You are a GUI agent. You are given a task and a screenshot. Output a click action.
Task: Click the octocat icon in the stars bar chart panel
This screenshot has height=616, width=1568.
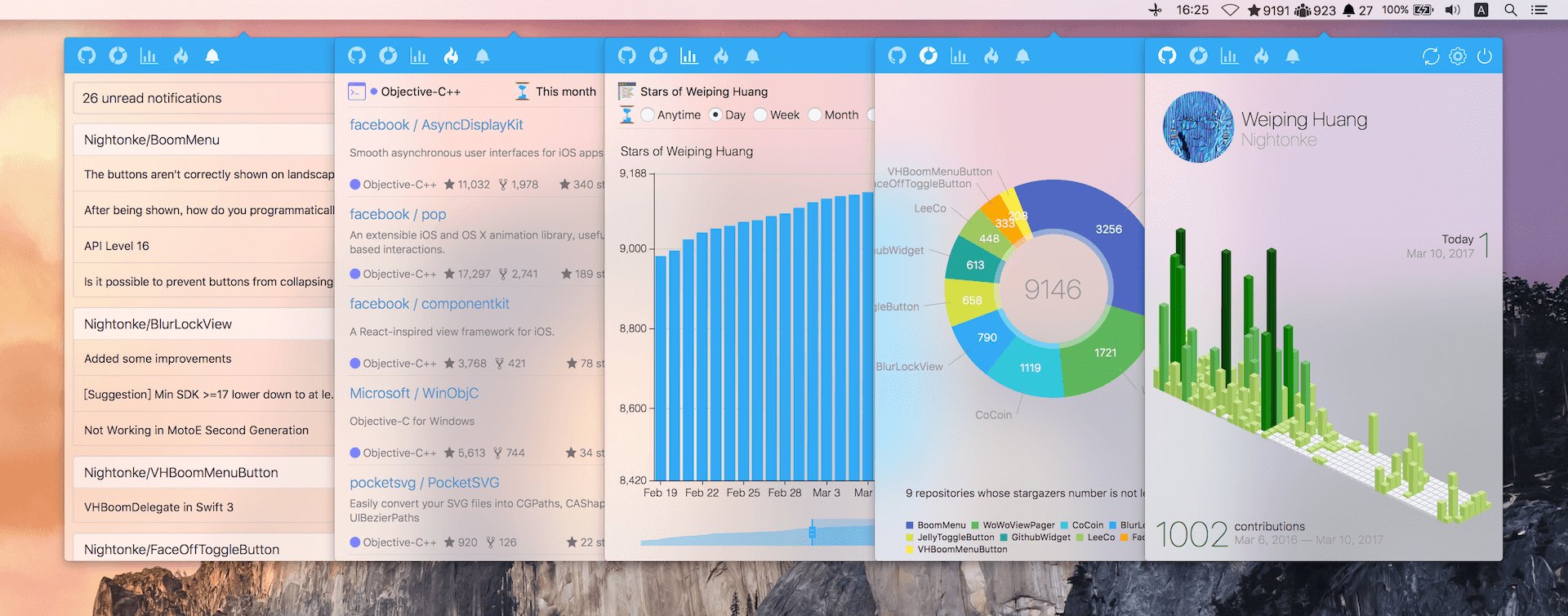tap(627, 56)
